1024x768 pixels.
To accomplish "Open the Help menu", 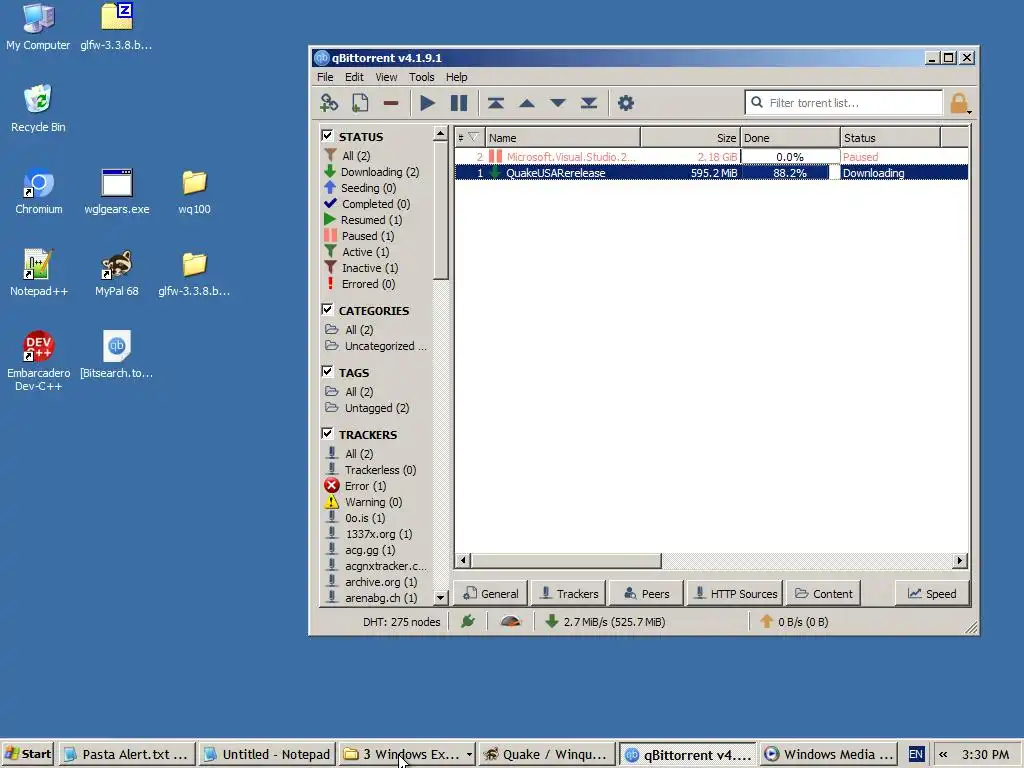I will pos(456,77).
